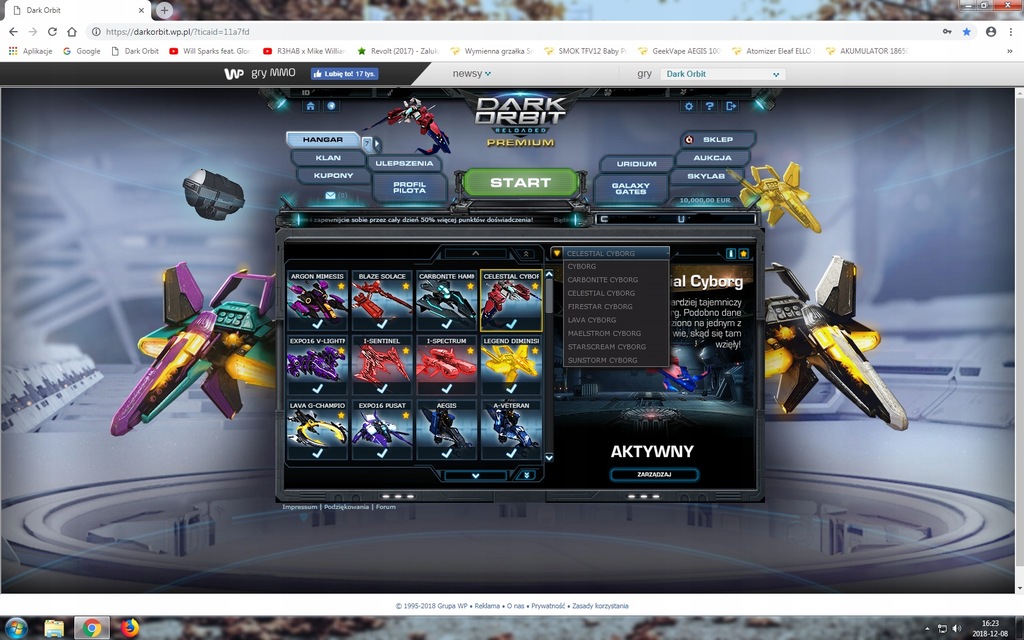Open the home icon in game header
Viewport: 1024px width, 640px height.
point(310,106)
